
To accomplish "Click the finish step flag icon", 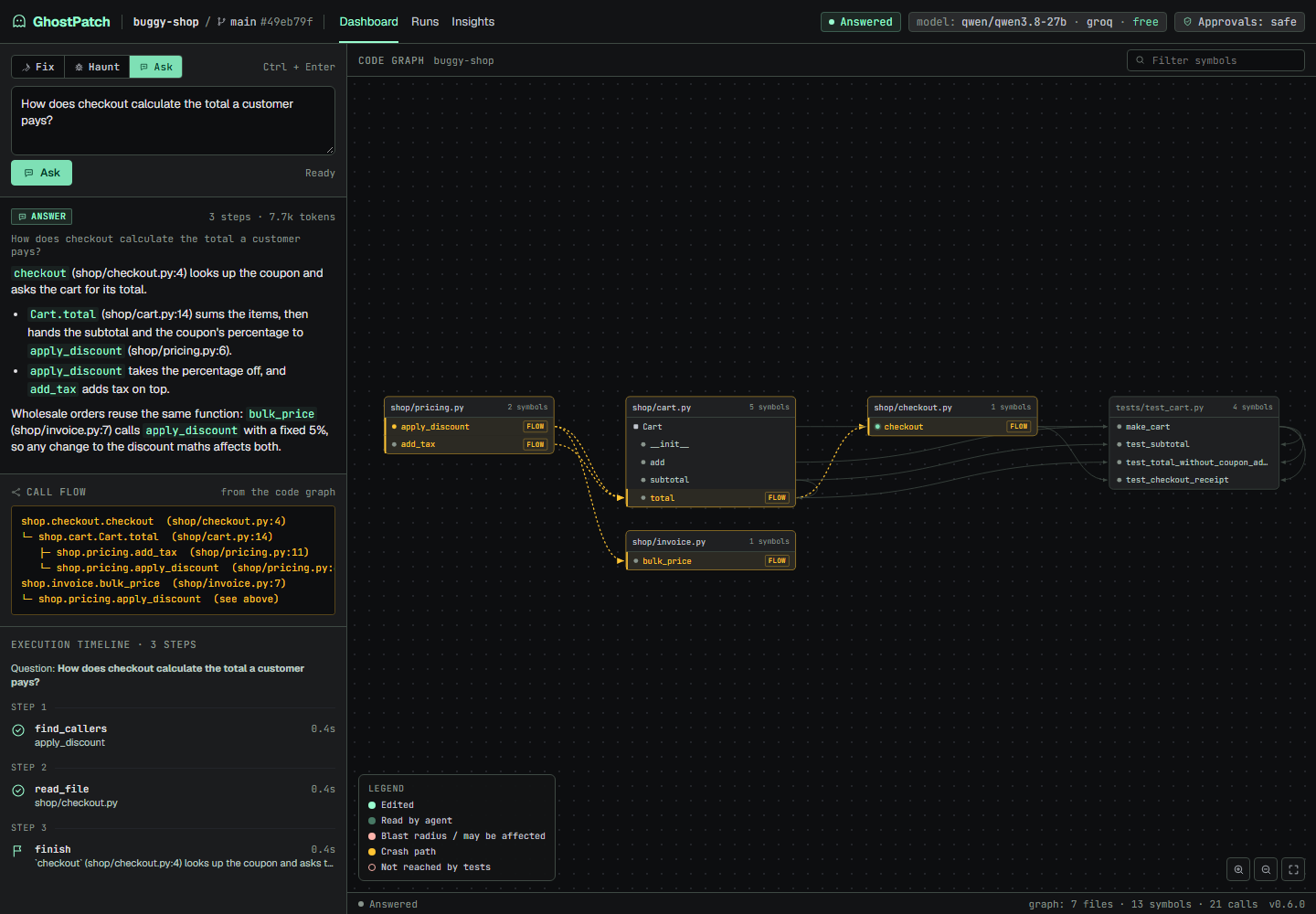I will coord(17,851).
